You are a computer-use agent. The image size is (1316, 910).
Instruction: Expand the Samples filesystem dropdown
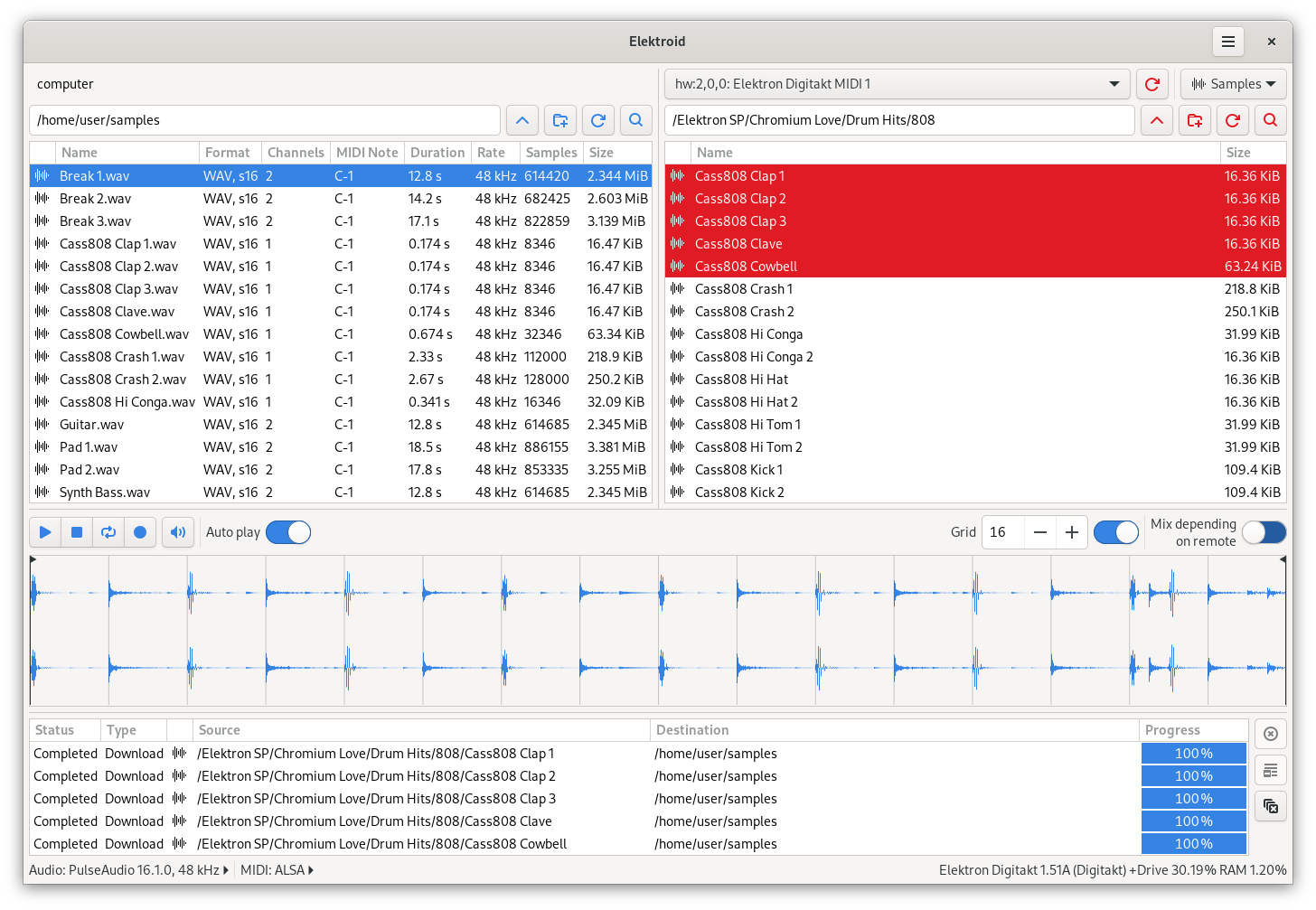(x=1234, y=84)
